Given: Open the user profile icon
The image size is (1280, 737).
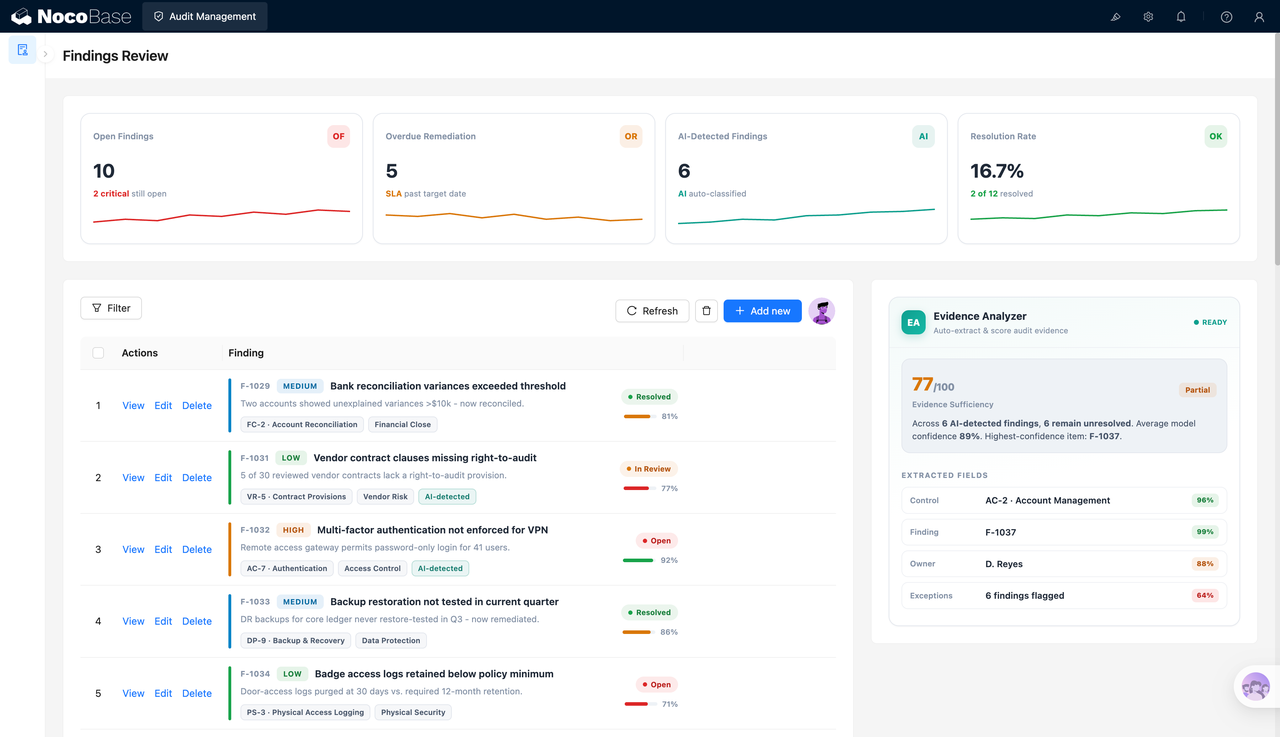Looking at the screenshot, I should point(1259,17).
